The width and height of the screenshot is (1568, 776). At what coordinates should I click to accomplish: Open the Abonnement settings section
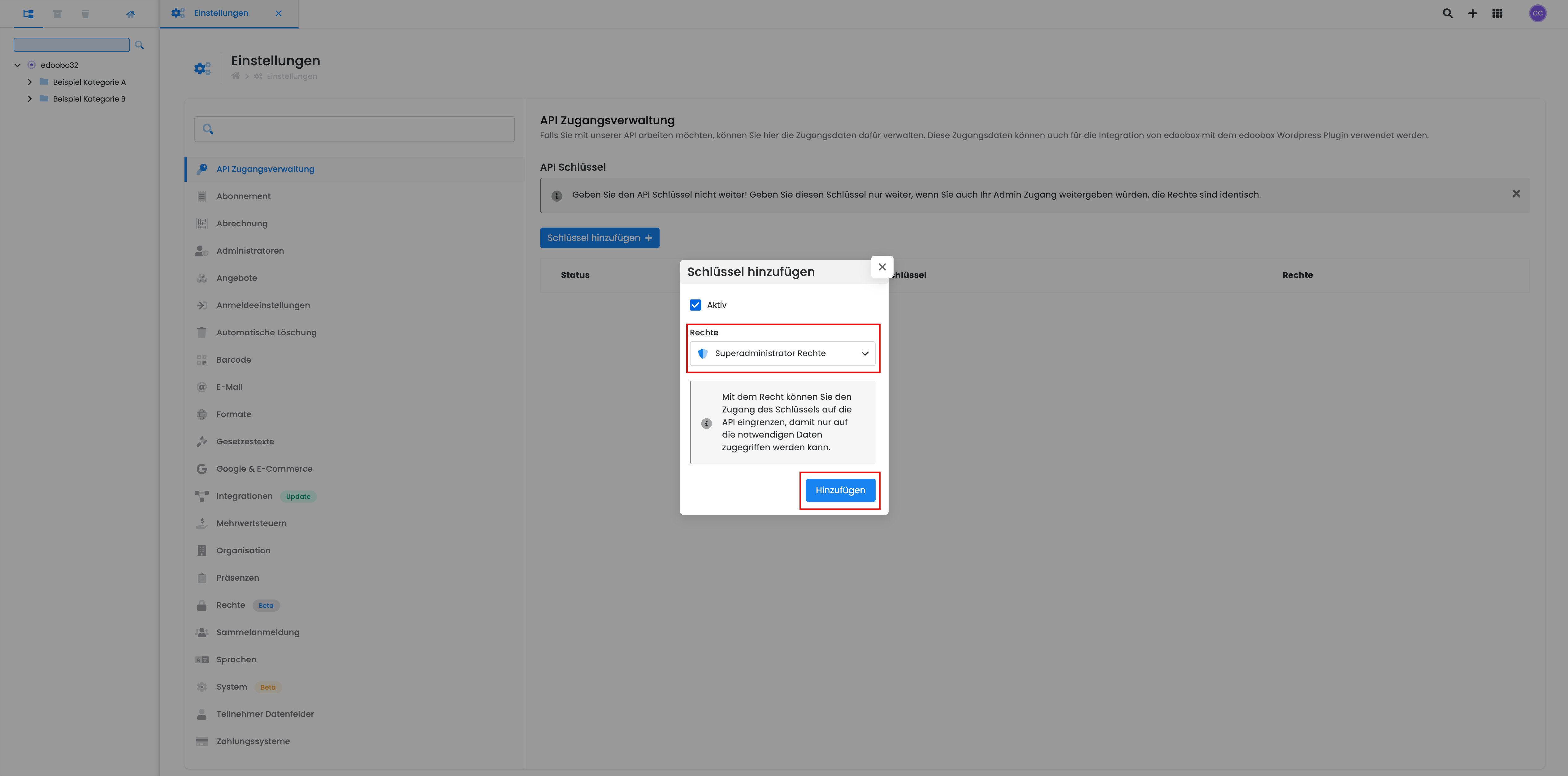point(244,196)
